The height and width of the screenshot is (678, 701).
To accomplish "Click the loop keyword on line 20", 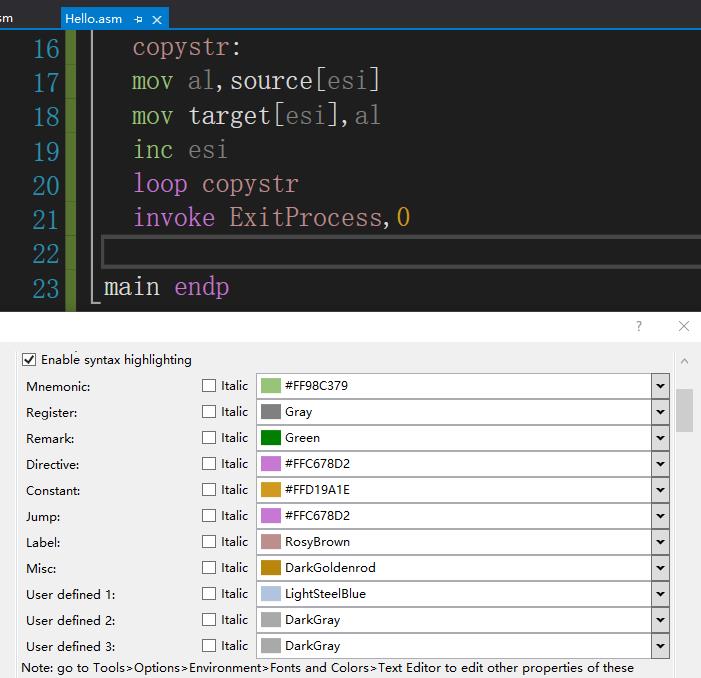I will click(x=160, y=184).
